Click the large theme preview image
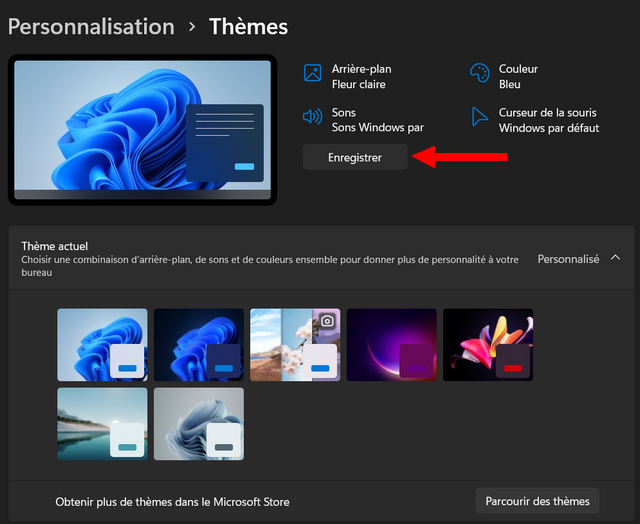This screenshot has height=524, width=640. click(x=142, y=130)
